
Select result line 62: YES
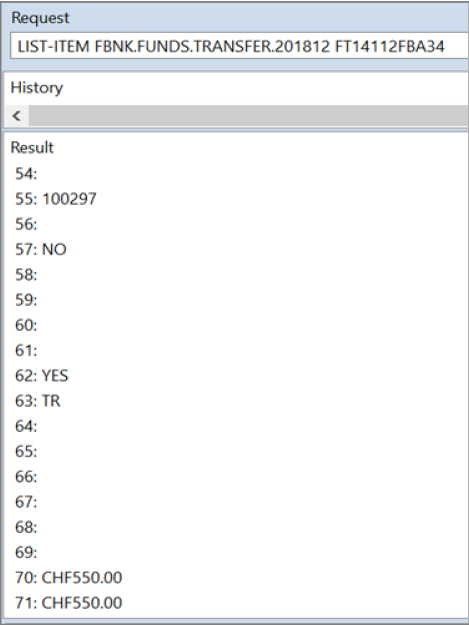point(42,375)
